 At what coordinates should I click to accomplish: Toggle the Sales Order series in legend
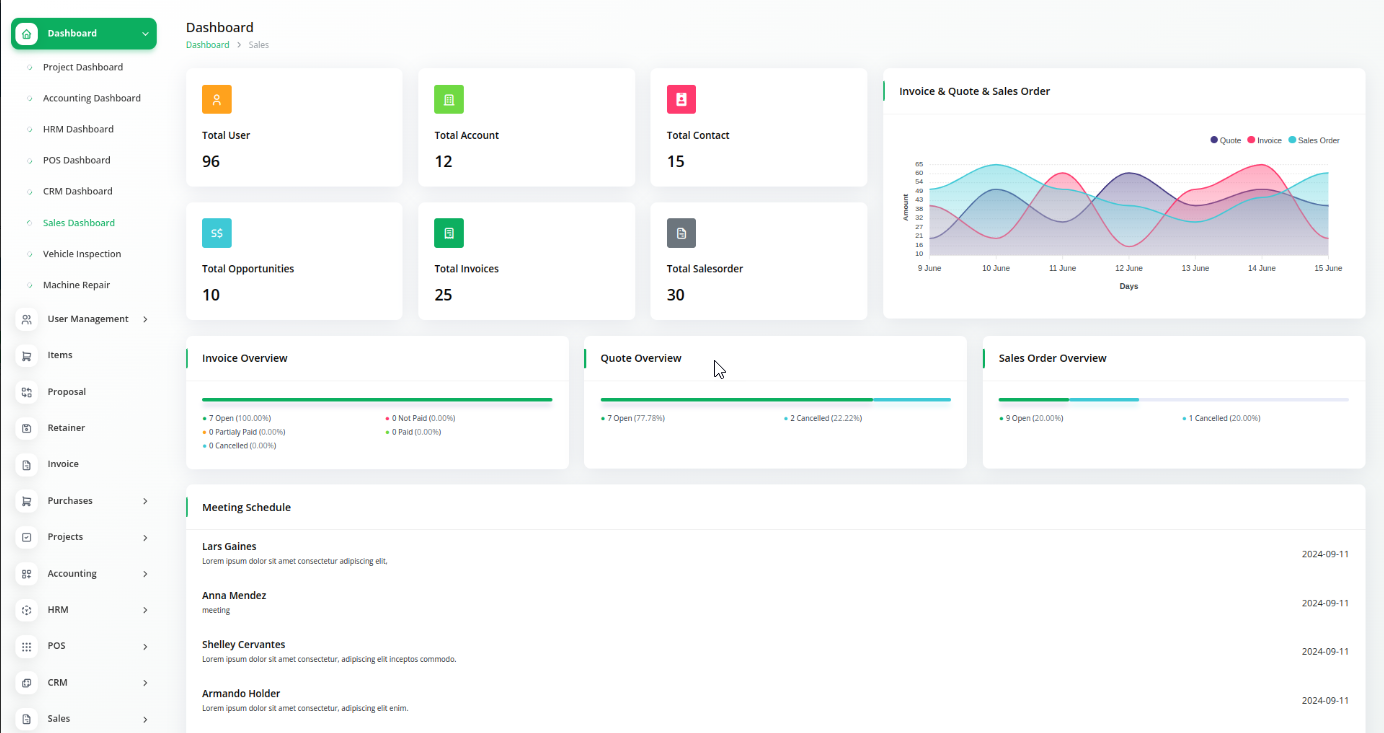pyautogui.click(x=1313, y=140)
